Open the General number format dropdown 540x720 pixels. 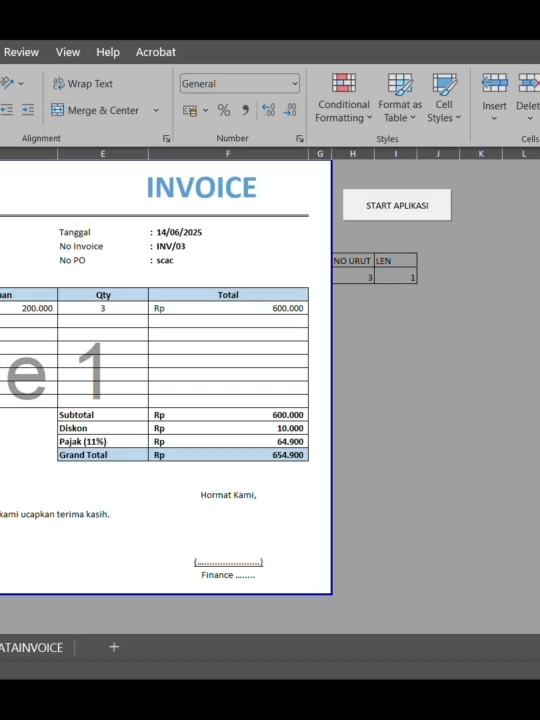240,84
